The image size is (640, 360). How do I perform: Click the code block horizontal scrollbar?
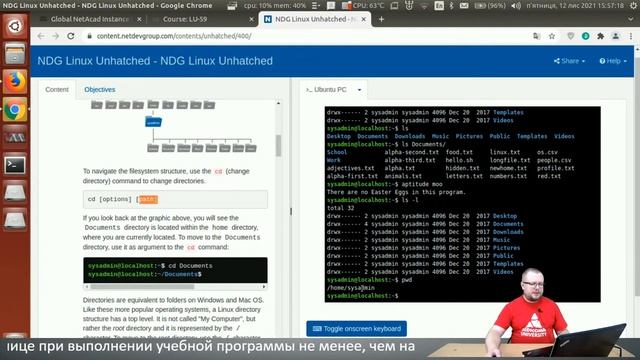142,287
